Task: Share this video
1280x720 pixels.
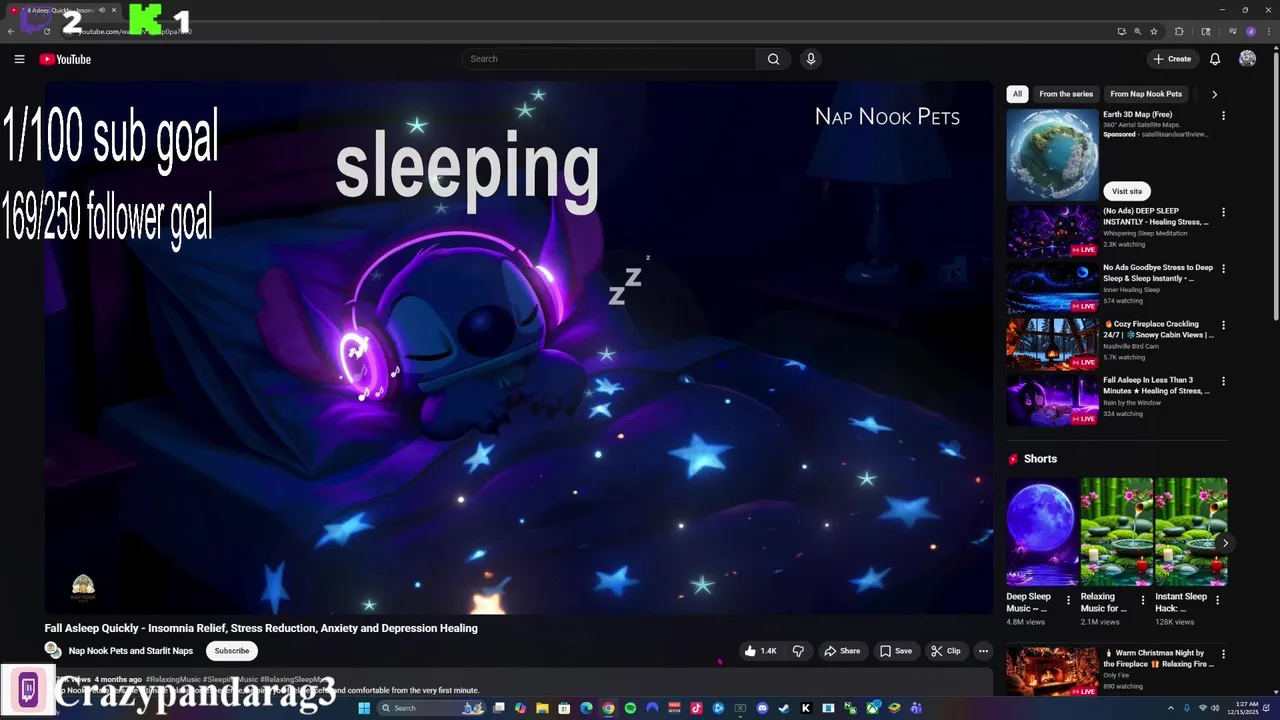Action: click(x=842, y=651)
